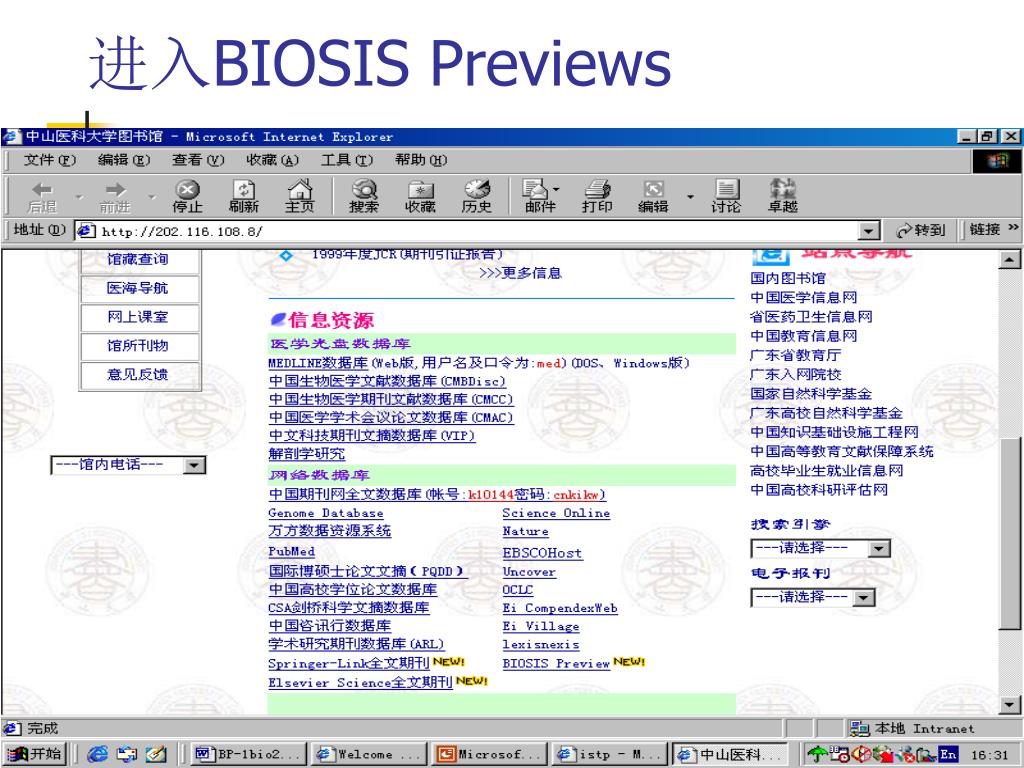Open the PubMed link
The image size is (1024, 768).
coord(291,552)
